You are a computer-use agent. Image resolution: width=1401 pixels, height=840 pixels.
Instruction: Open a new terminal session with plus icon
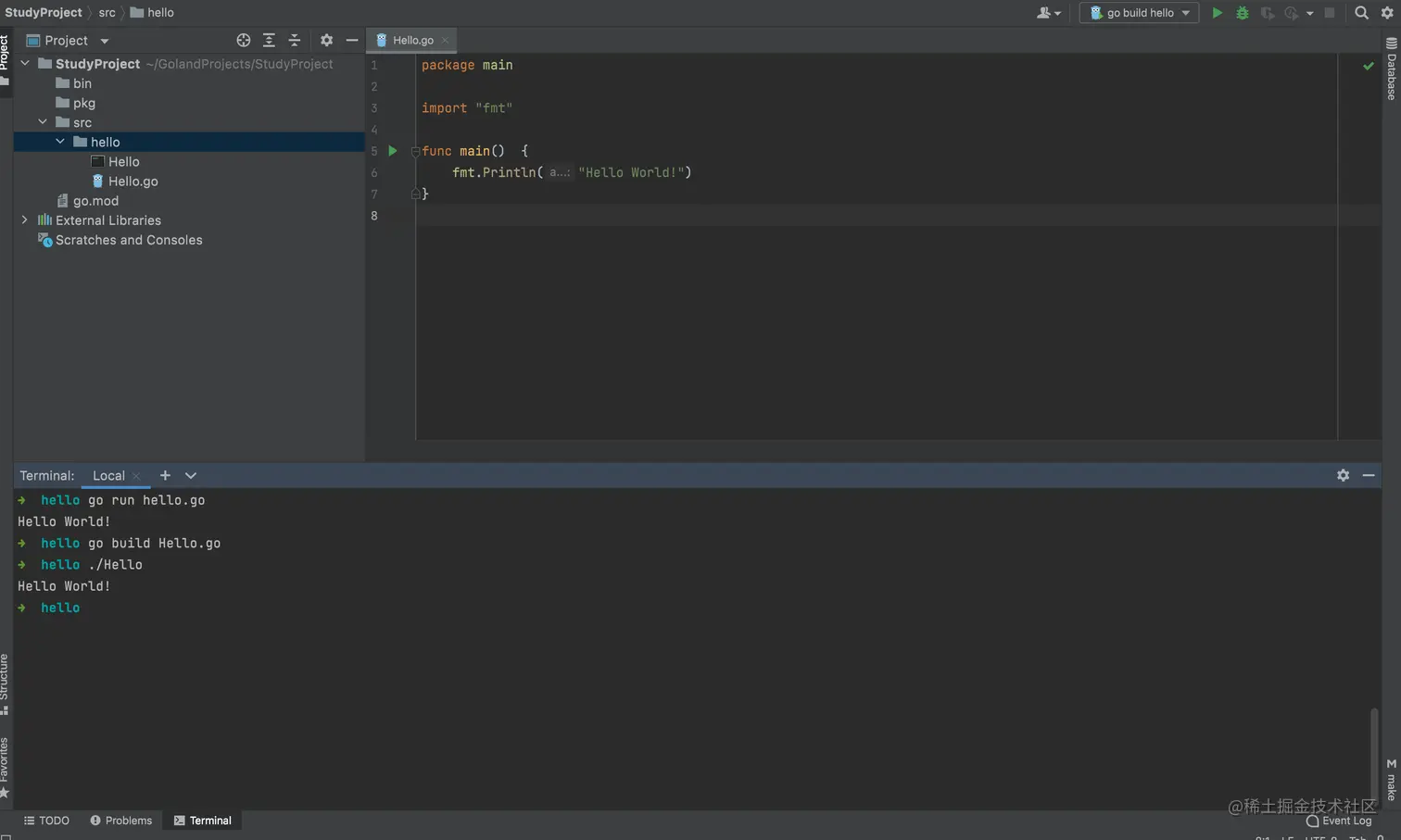click(x=165, y=475)
